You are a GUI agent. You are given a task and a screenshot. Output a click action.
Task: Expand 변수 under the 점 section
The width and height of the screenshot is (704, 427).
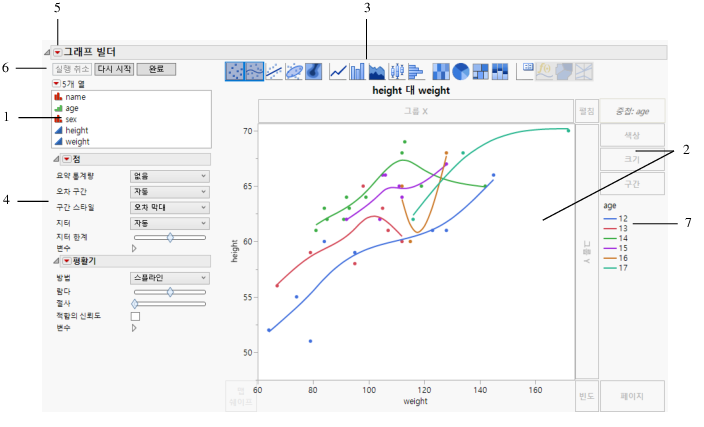134,248
